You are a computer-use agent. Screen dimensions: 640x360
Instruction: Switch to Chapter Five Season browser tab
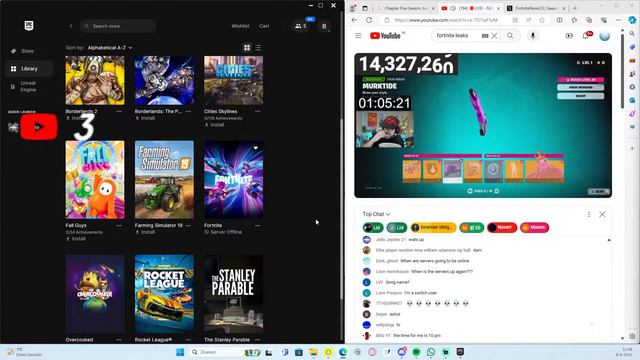(x=405, y=8)
